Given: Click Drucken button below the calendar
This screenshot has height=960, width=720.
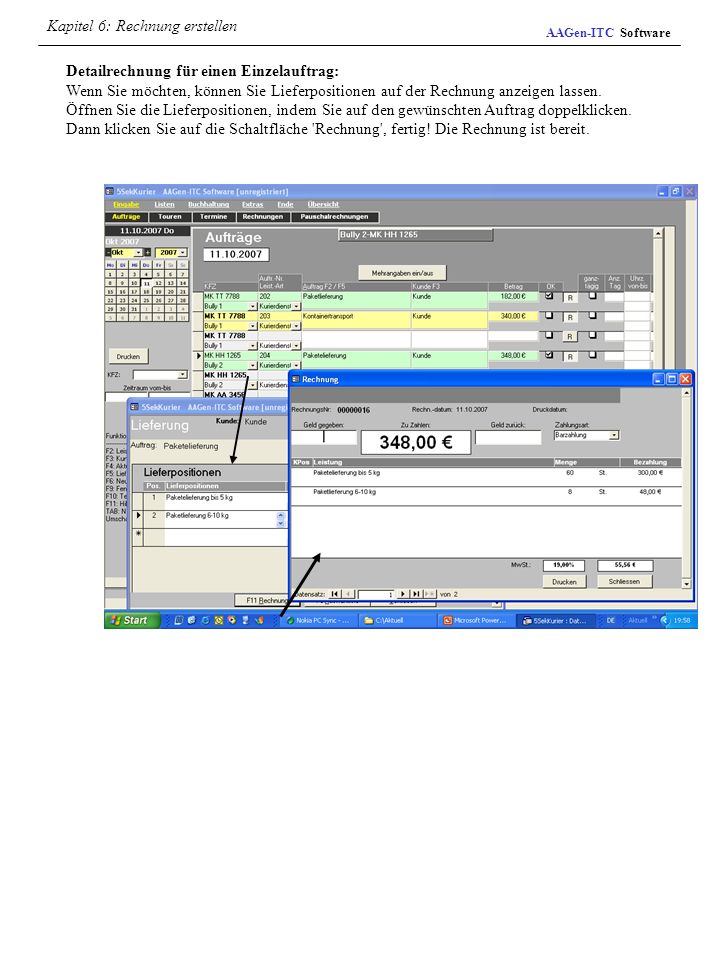Looking at the screenshot, I should 128,356.
